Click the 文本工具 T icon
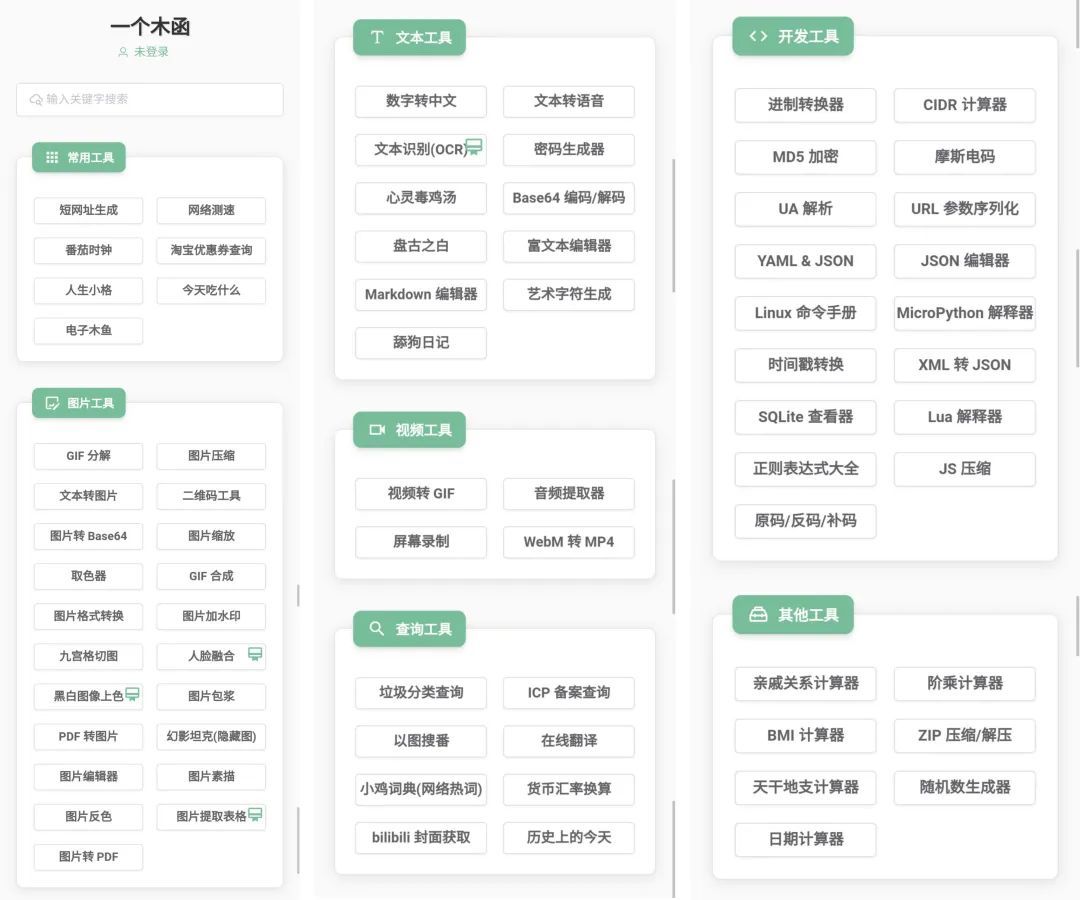 click(x=377, y=37)
